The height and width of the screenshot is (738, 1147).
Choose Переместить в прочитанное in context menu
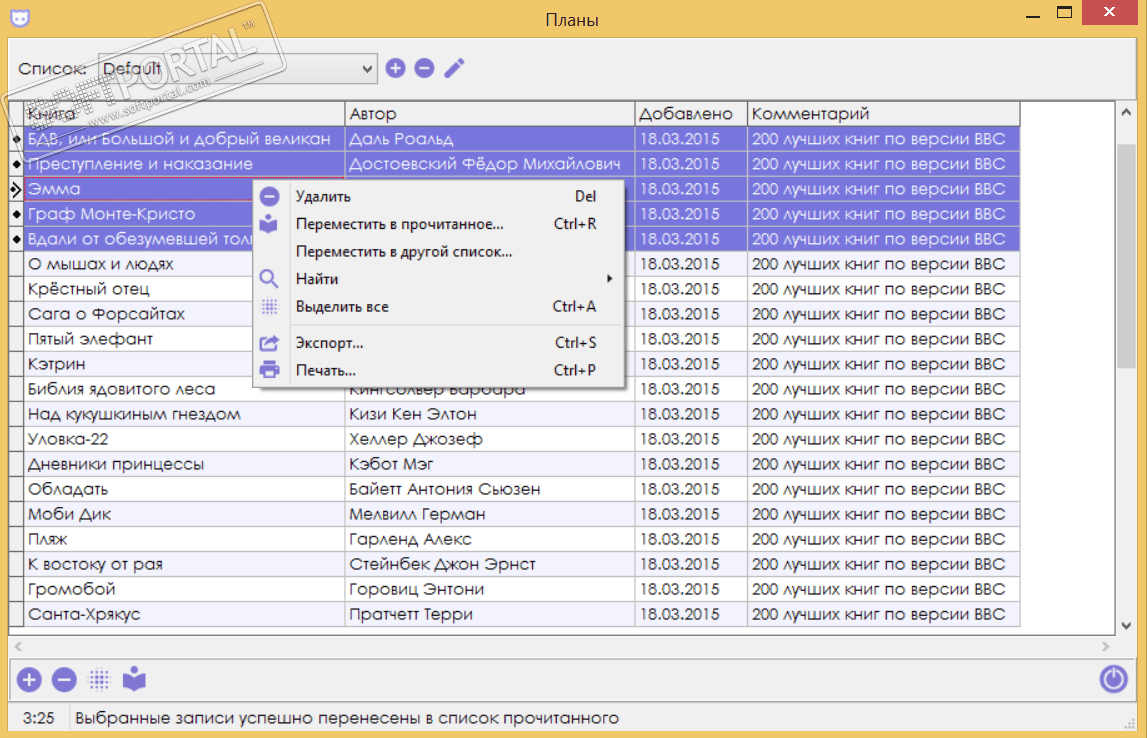pyautogui.click(x=439, y=224)
